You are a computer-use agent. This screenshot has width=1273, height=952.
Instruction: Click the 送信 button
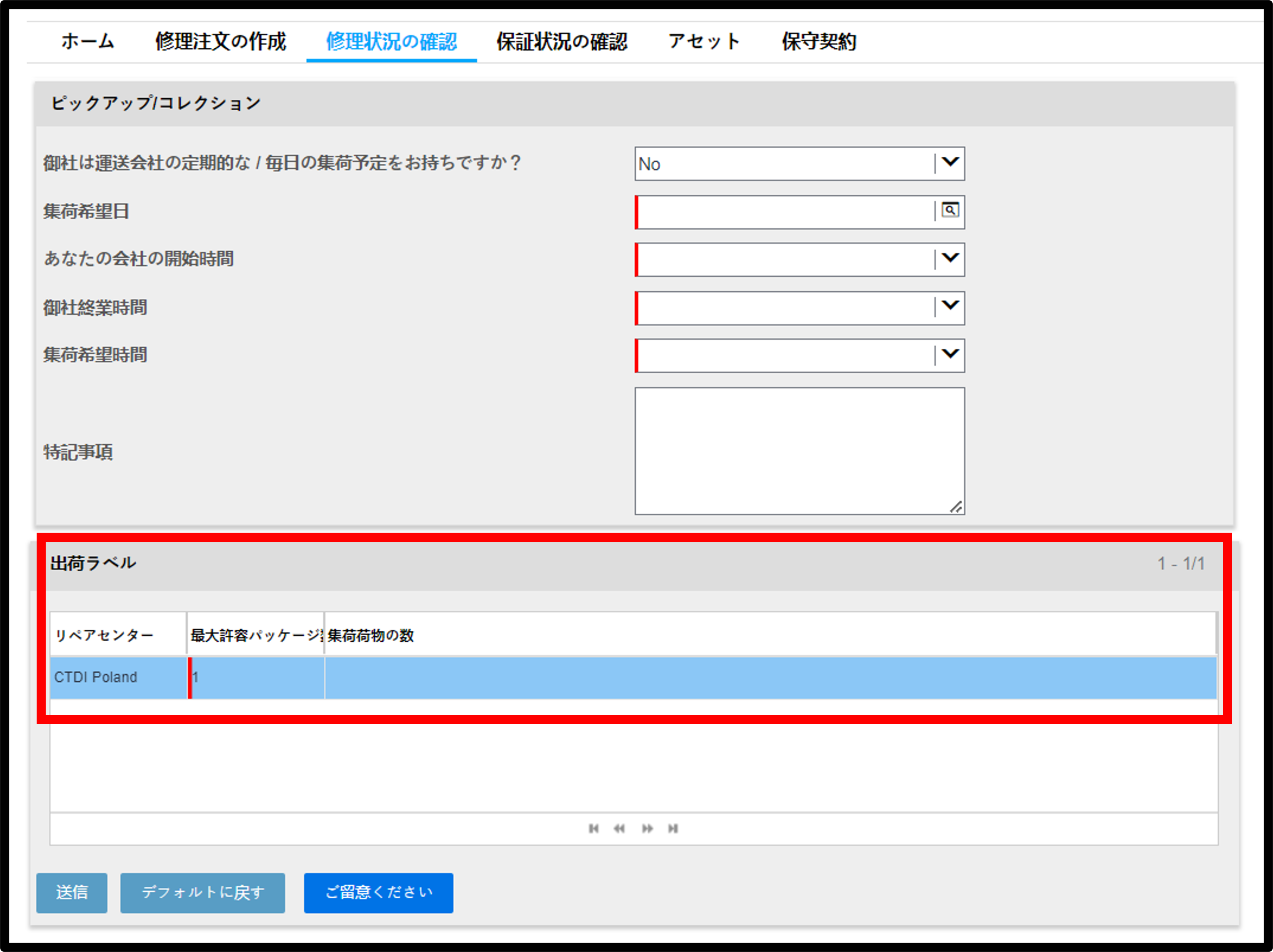pos(72,893)
